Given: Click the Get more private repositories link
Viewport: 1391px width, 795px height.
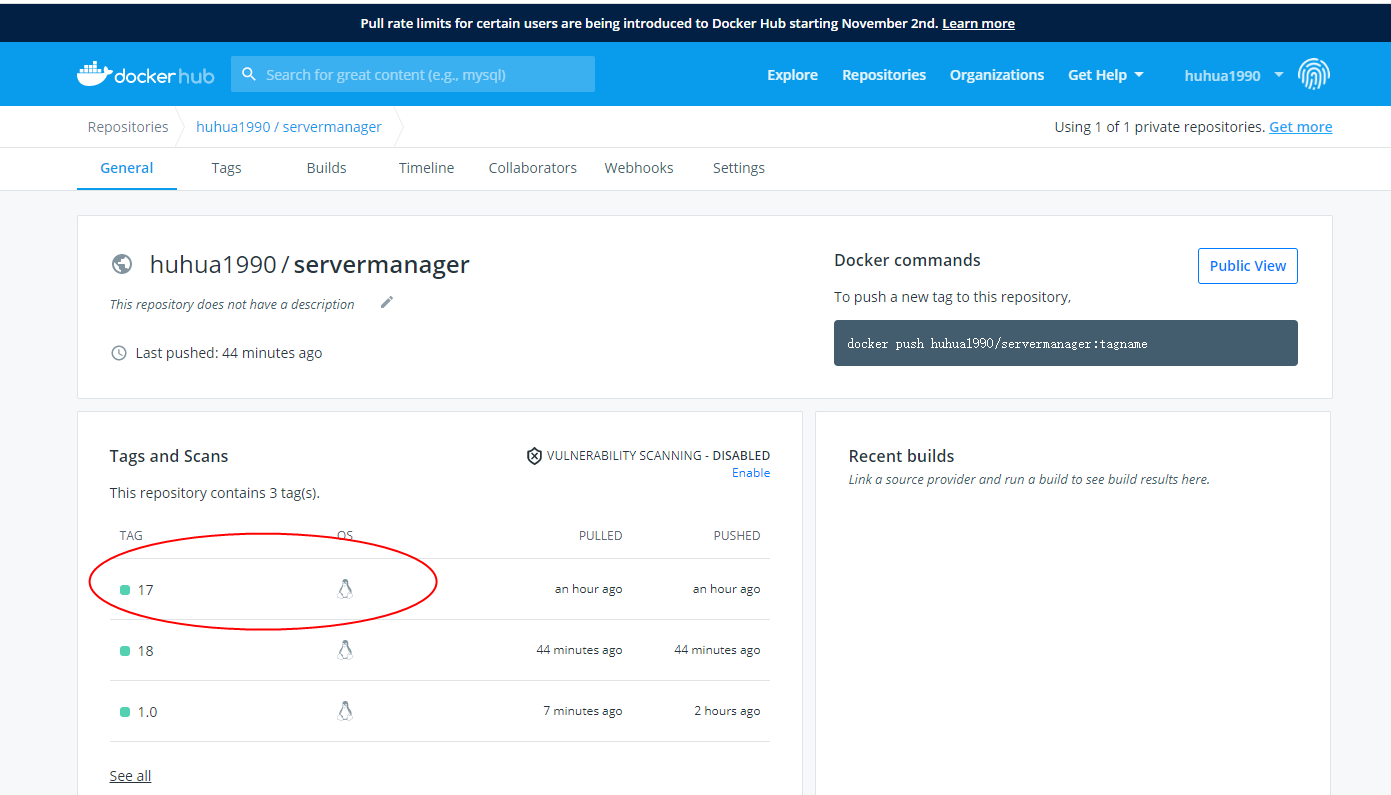Looking at the screenshot, I should click(1301, 127).
